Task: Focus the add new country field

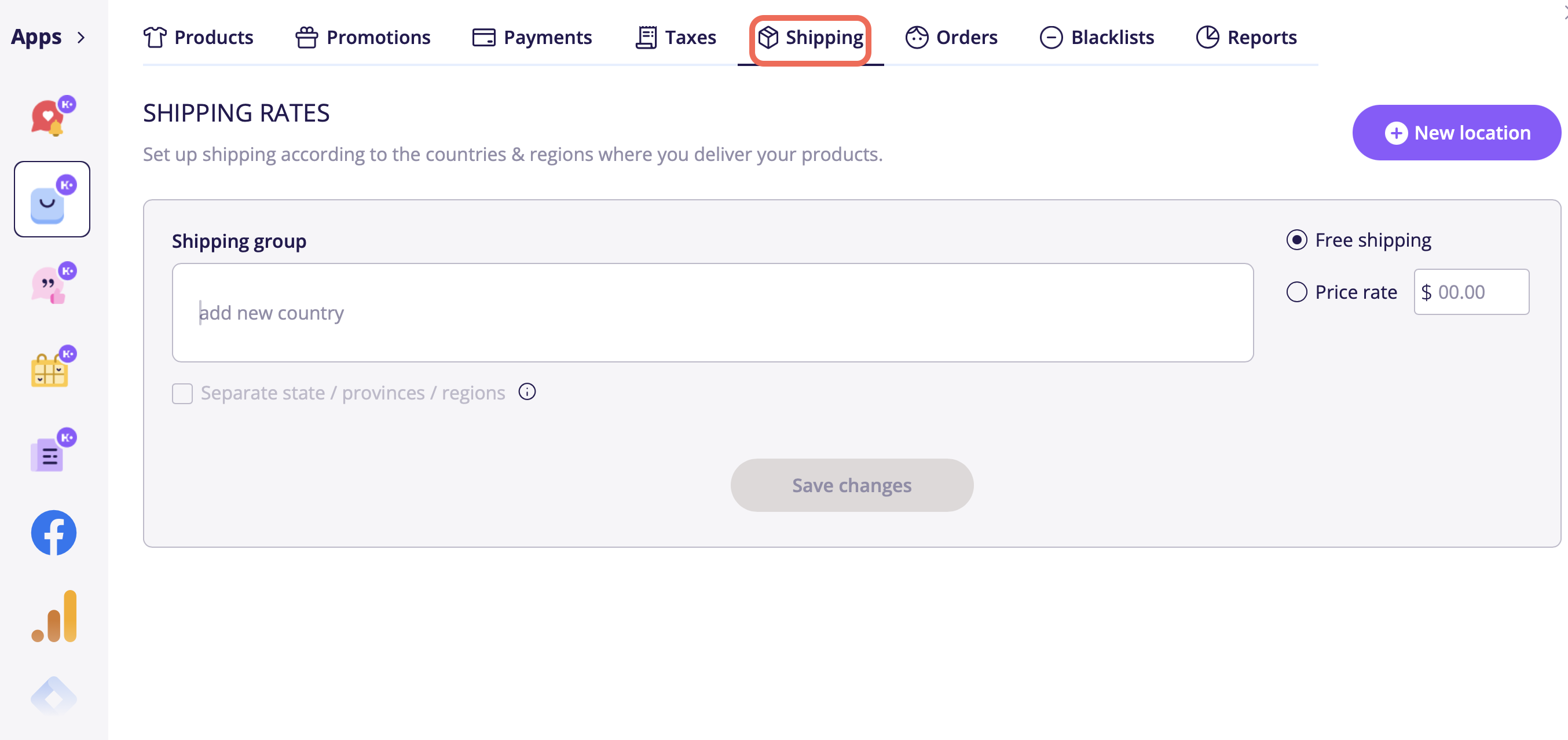Action: click(713, 313)
